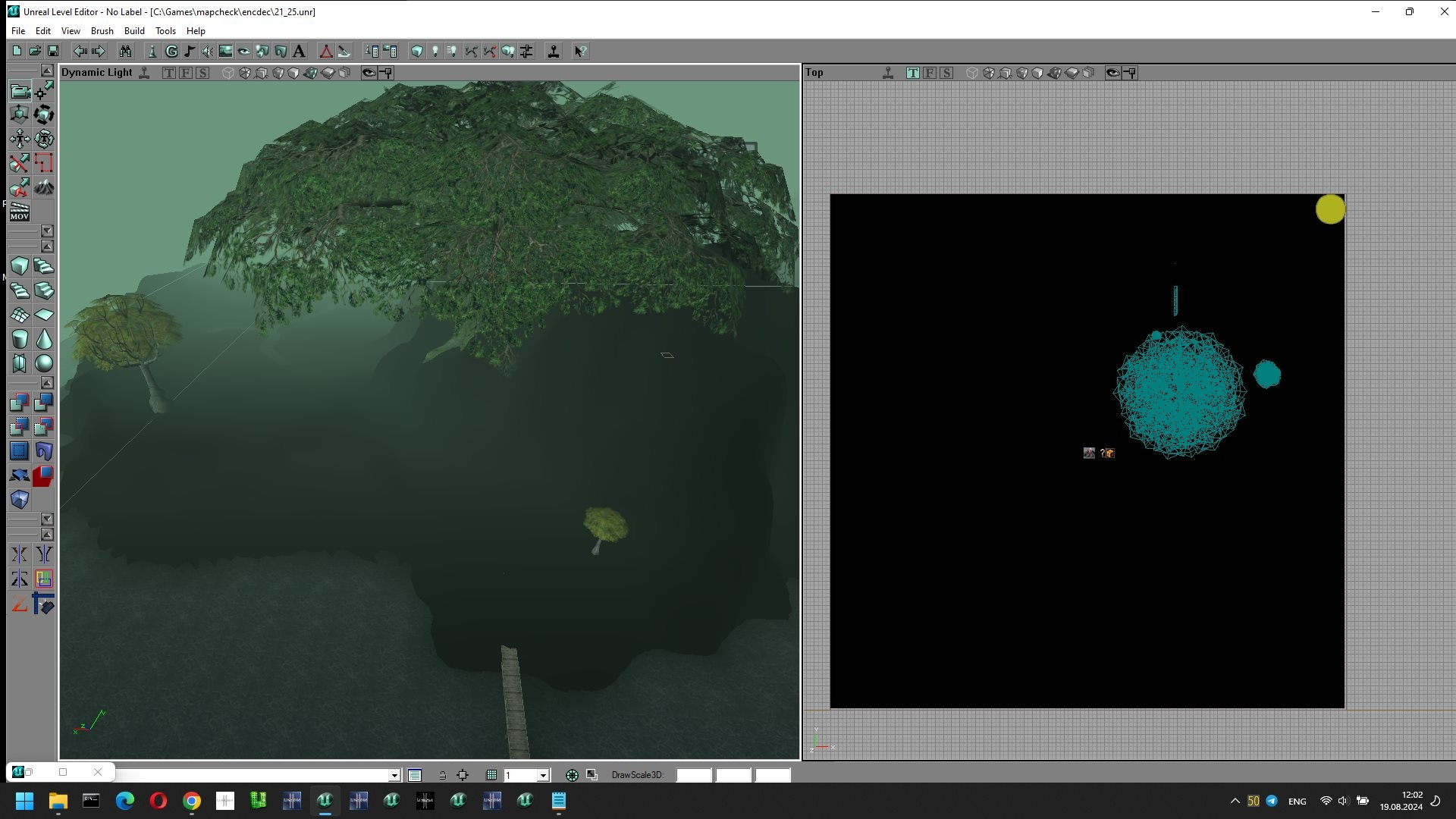Open the Actor Class browser icon
Image resolution: width=1456 pixels, height=819 pixels.
click(x=152, y=51)
